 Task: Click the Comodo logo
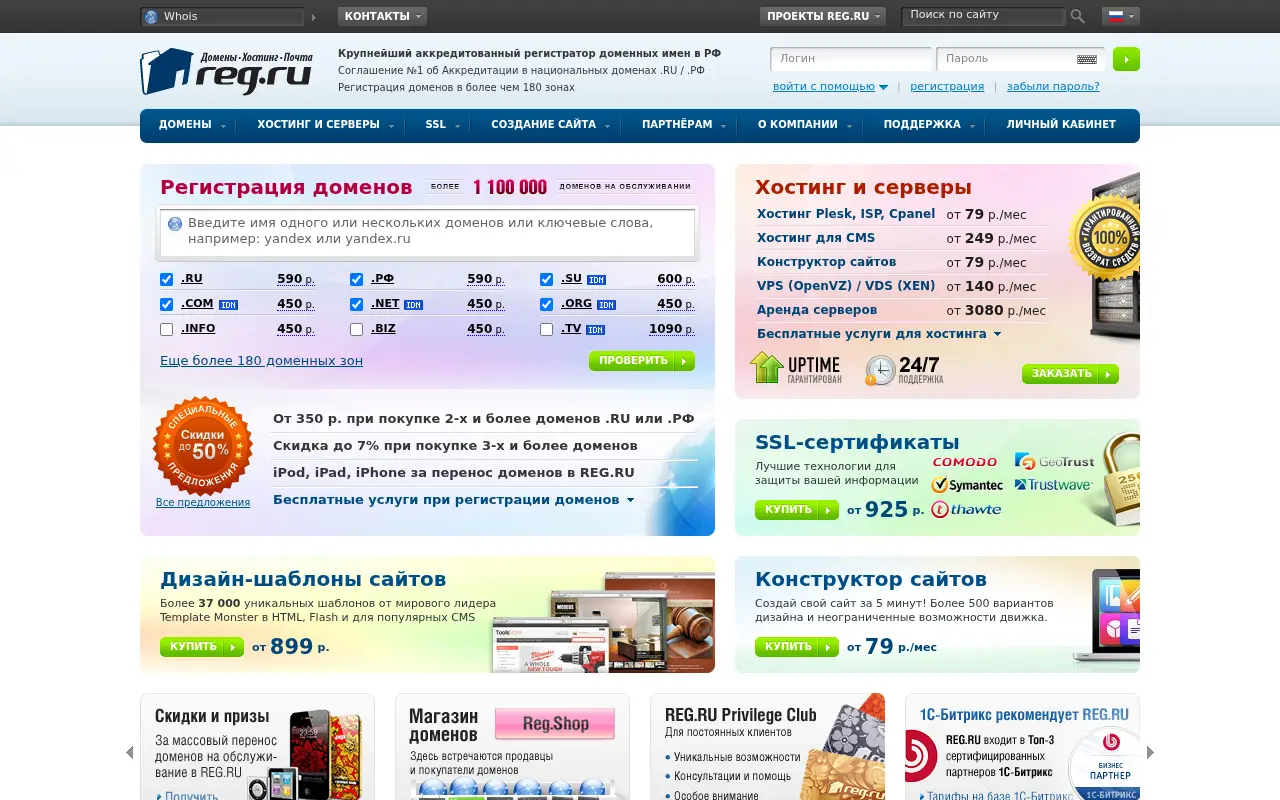(x=965, y=461)
